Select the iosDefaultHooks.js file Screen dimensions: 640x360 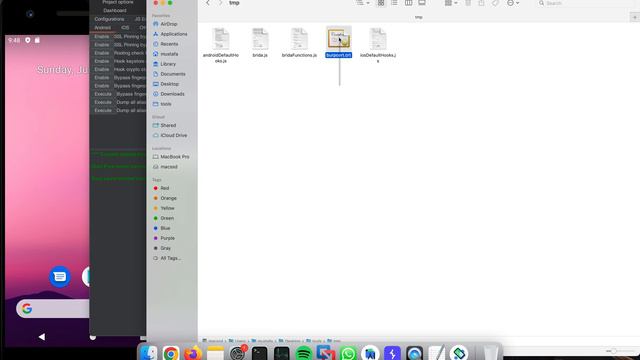[x=378, y=45]
